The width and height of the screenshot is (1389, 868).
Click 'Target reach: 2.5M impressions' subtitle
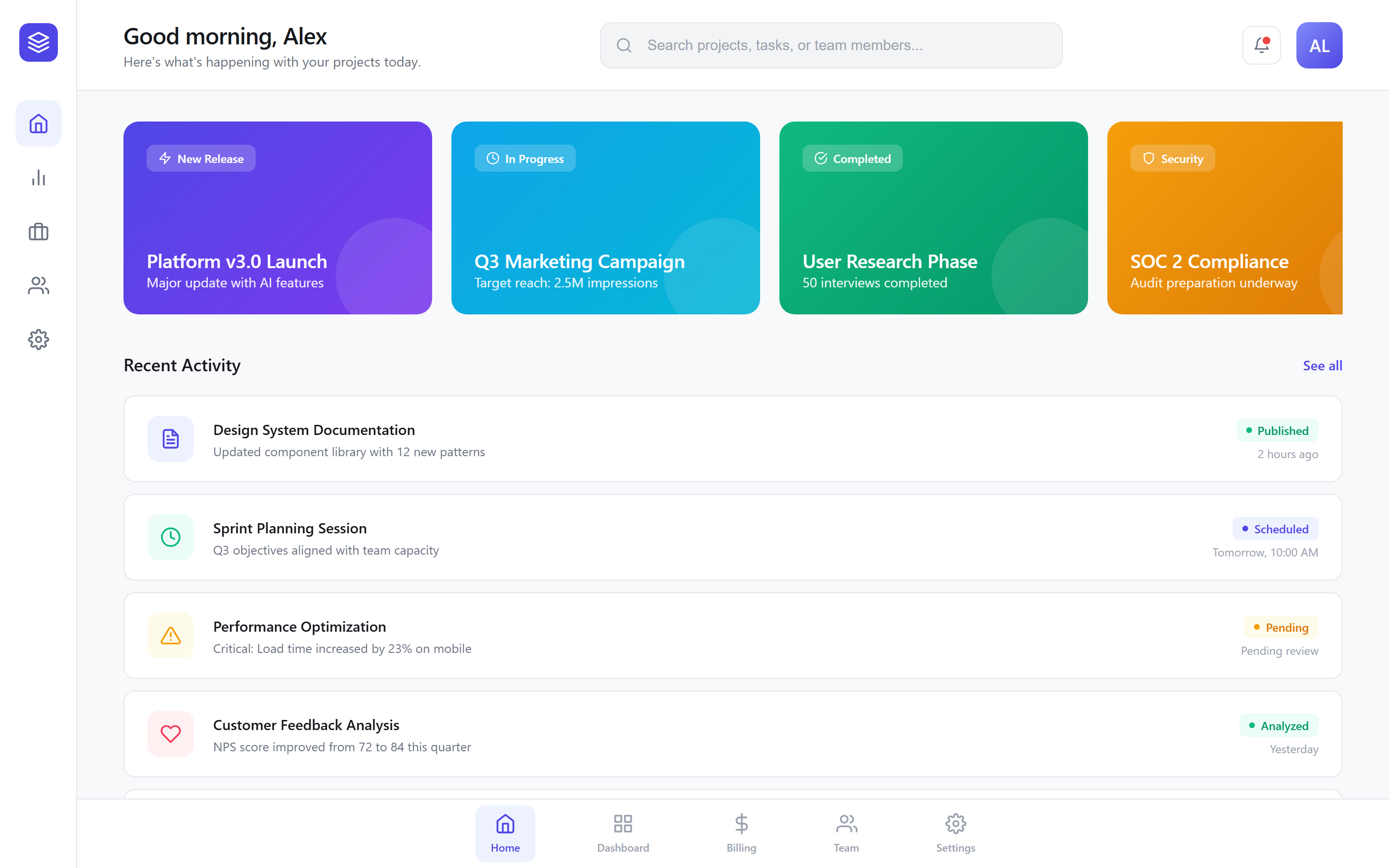(x=566, y=283)
